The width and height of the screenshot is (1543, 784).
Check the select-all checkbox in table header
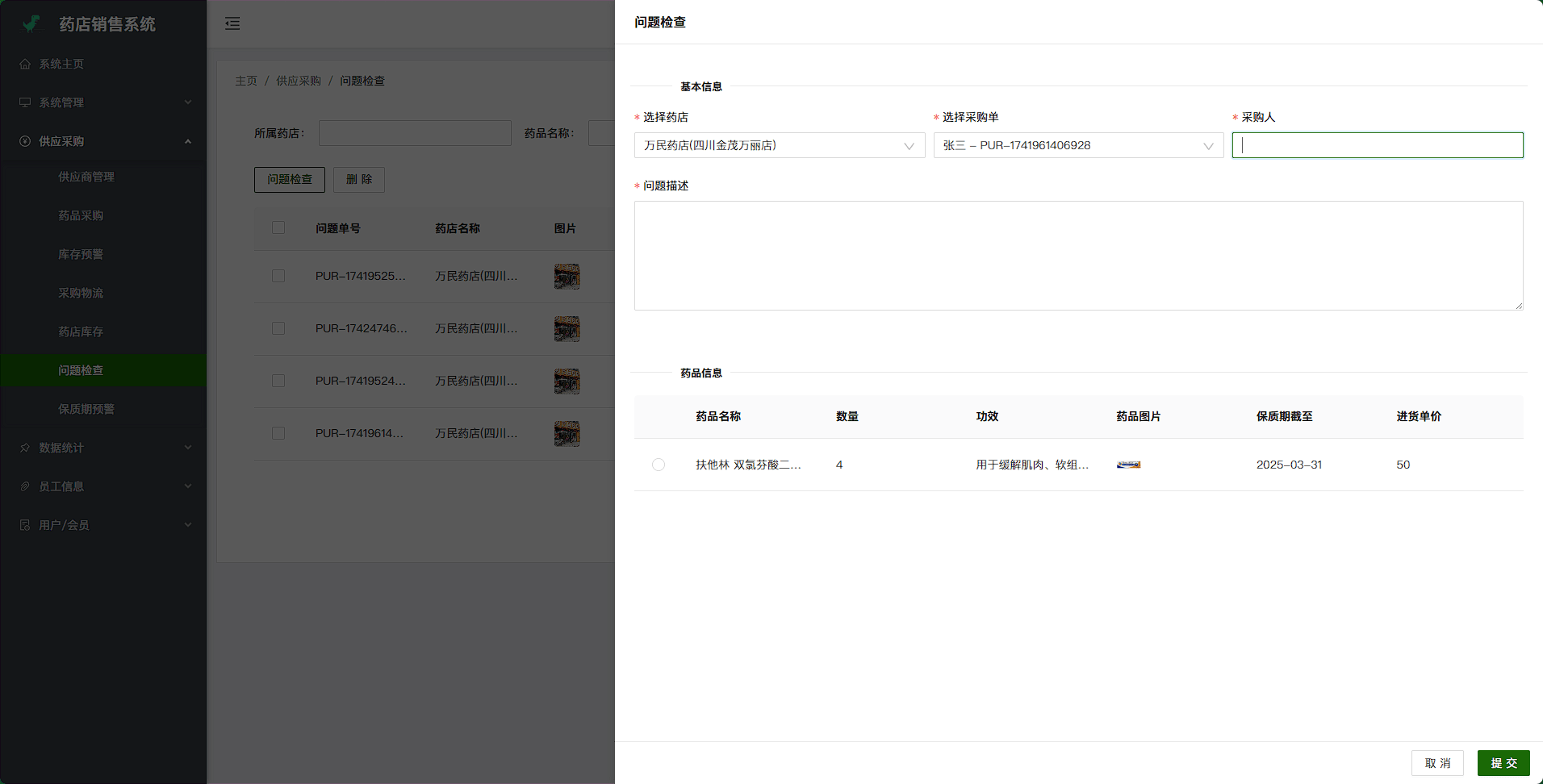point(278,228)
